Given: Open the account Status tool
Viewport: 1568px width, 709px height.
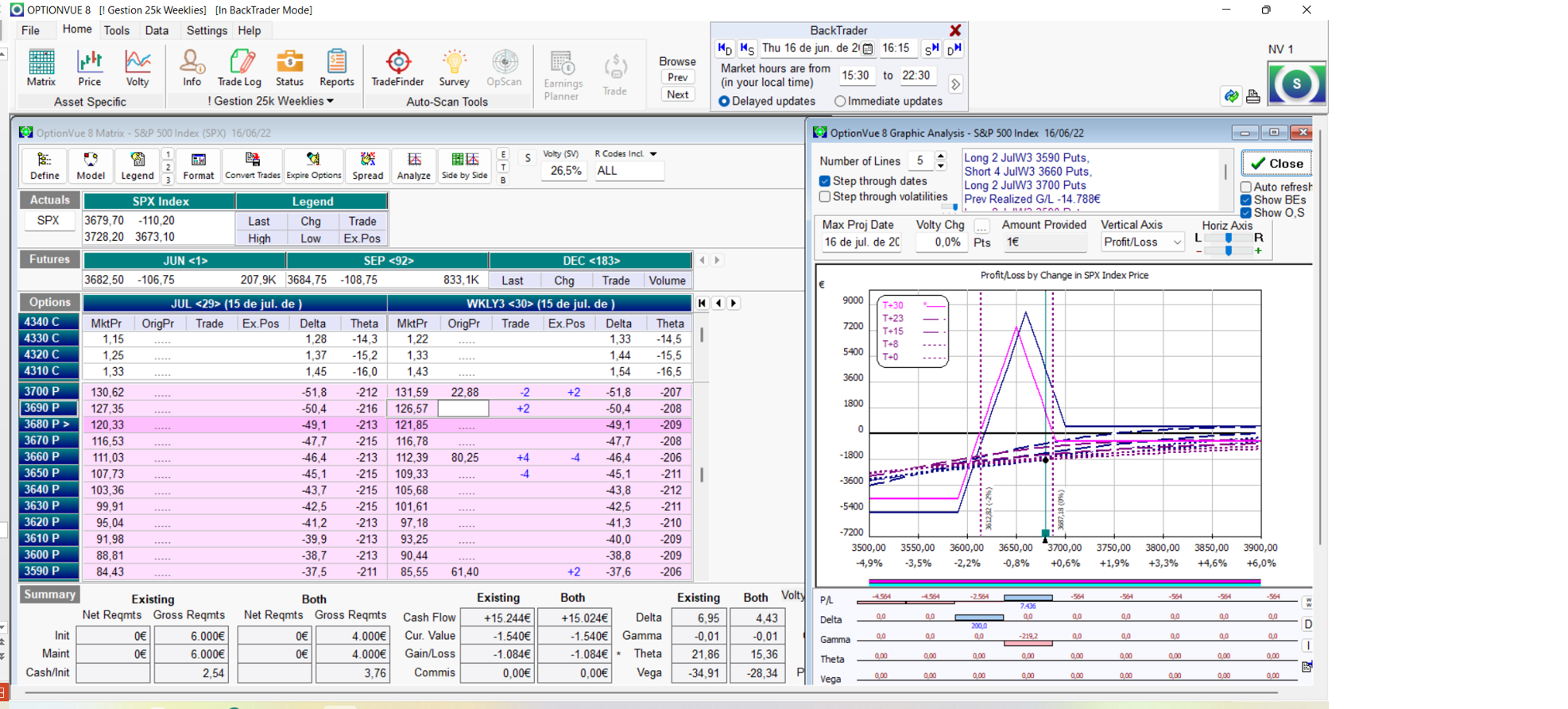Looking at the screenshot, I should point(289,68).
